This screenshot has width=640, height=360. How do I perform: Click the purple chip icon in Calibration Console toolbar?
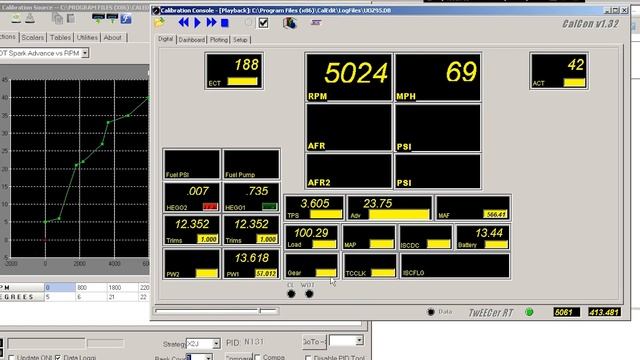coord(316,23)
